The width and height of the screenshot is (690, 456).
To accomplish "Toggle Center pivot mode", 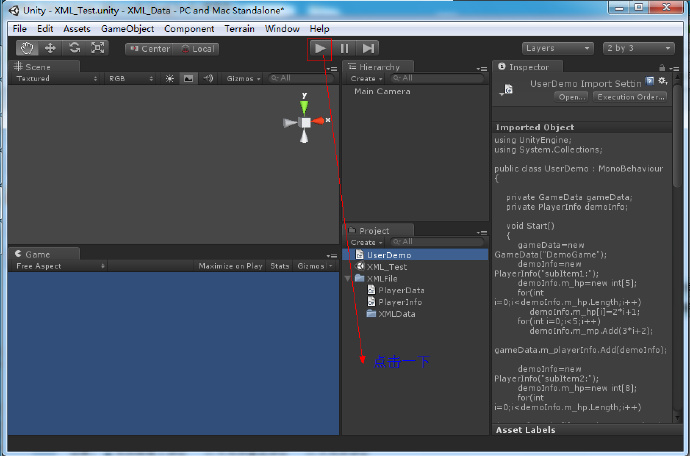I will click(x=150, y=49).
